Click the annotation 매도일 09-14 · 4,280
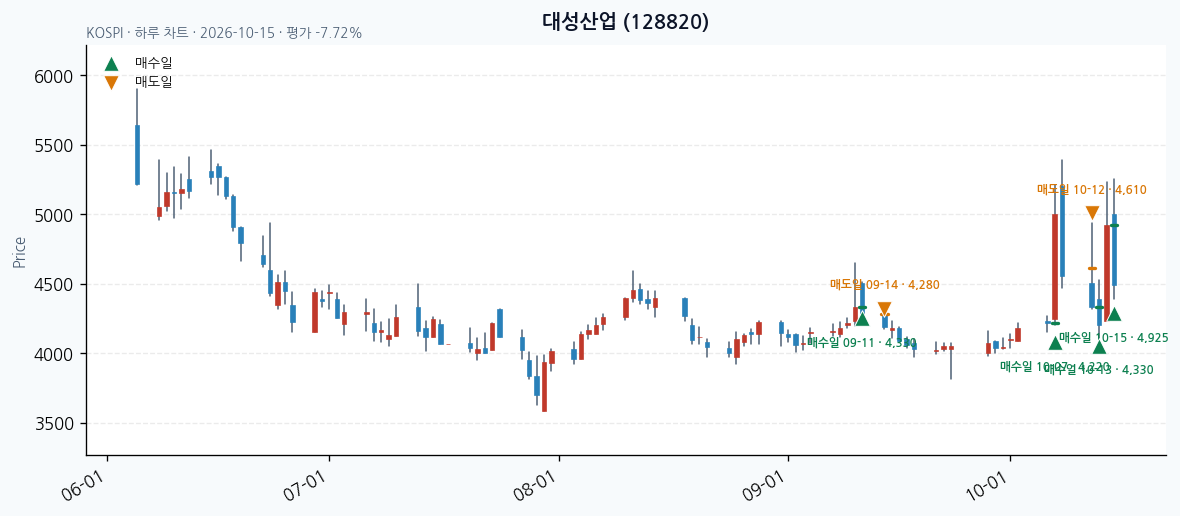The image size is (1180, 516). [x=884, y=284]
